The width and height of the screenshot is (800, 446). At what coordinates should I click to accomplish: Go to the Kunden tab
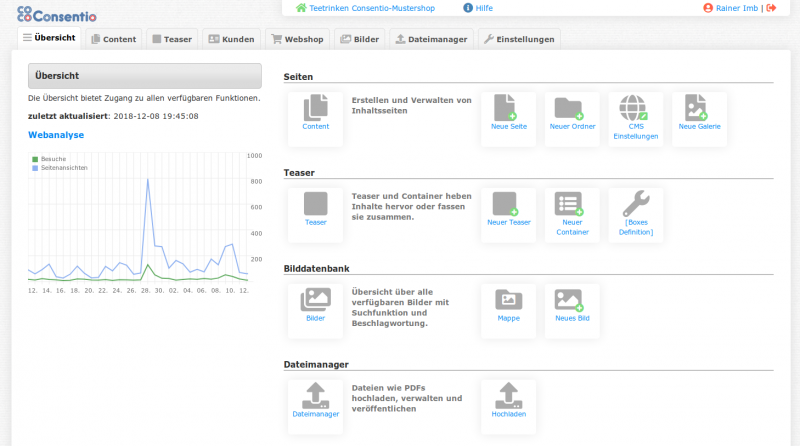coord(230,39)
